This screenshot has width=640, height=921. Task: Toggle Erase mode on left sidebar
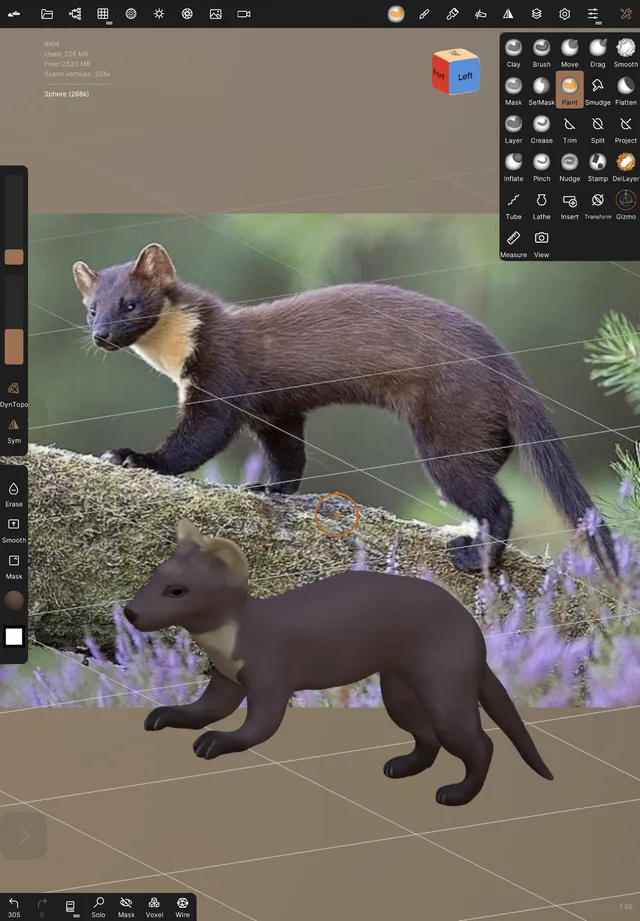tap(14, 494)
